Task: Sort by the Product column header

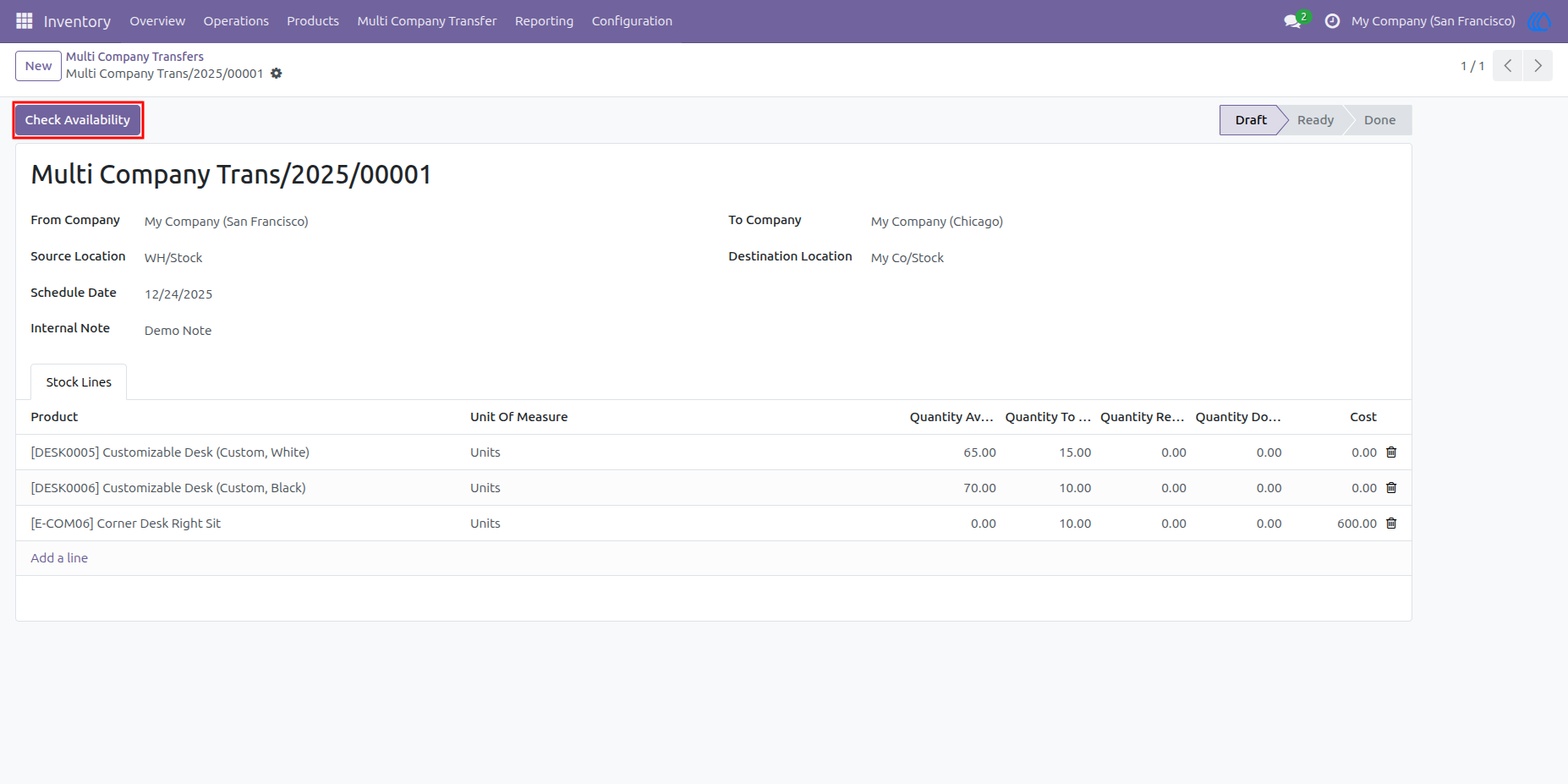Action: pos(54,417)
